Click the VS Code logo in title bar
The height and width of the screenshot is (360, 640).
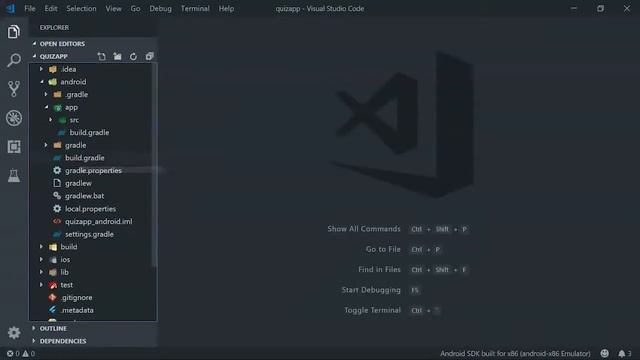click(x=11, y=8)
